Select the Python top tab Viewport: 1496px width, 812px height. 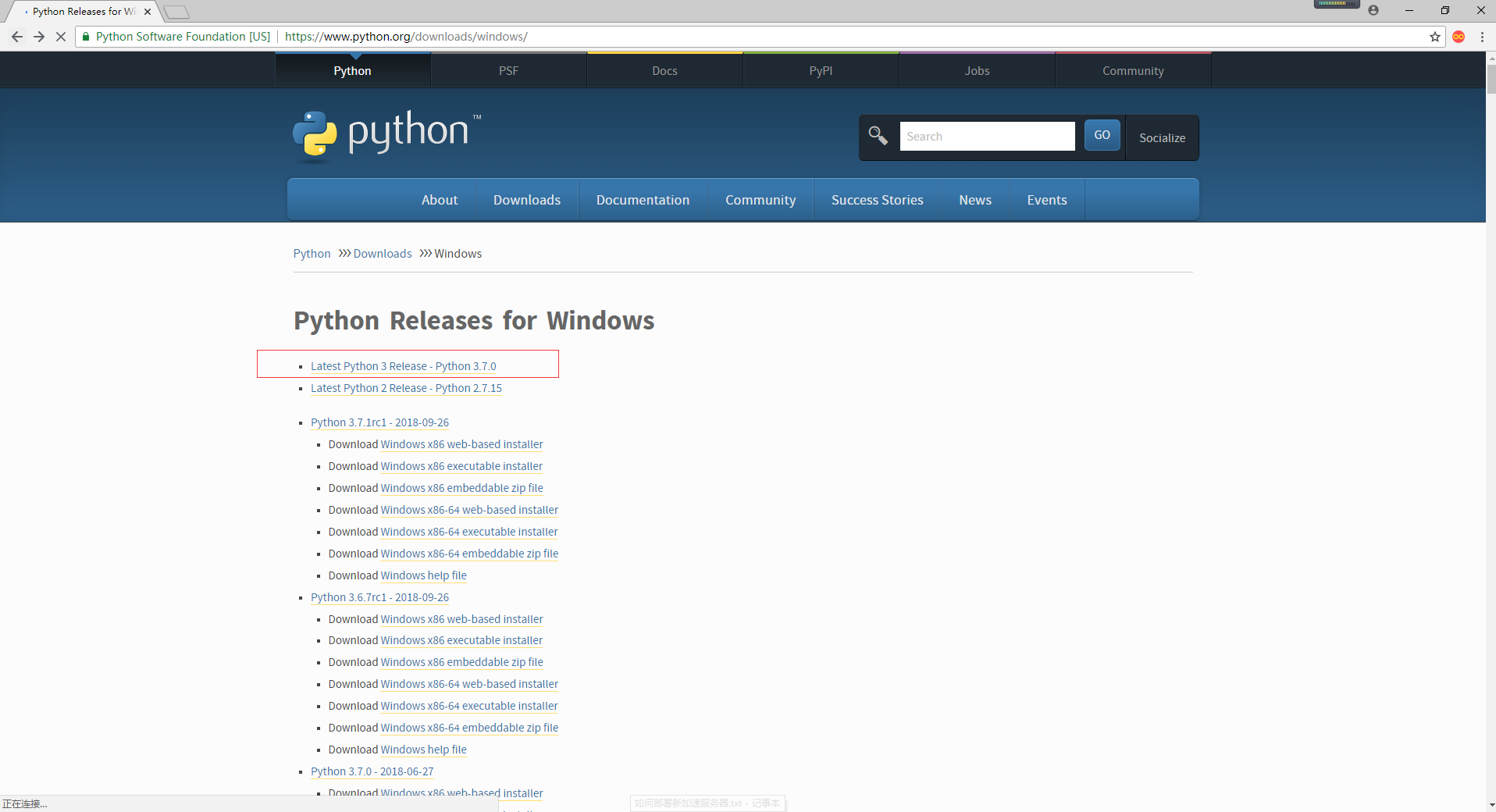(x=353, y=70)
